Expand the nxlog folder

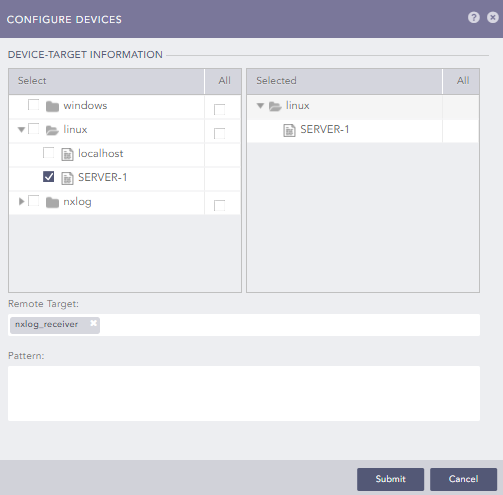click(22, 201)
